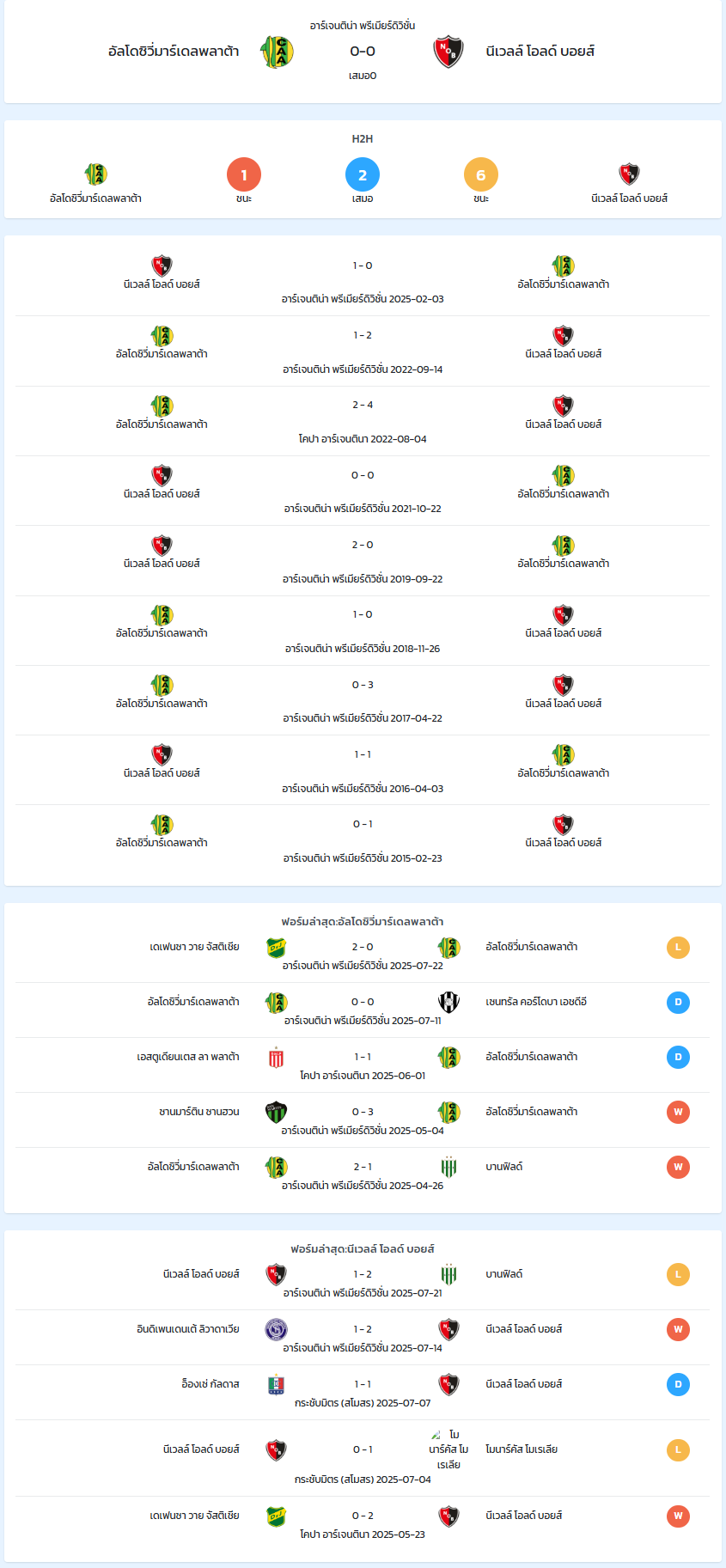Click the Mumbai Marines team name in Newell's form
The image size is (726, 1568).
(x=522, y=1449)
